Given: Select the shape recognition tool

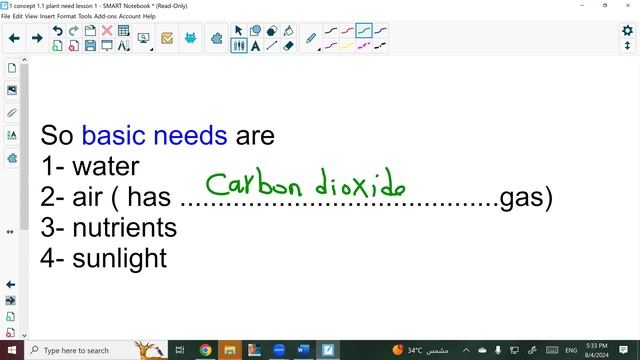Looking at the screenshot, I should 256,31.
